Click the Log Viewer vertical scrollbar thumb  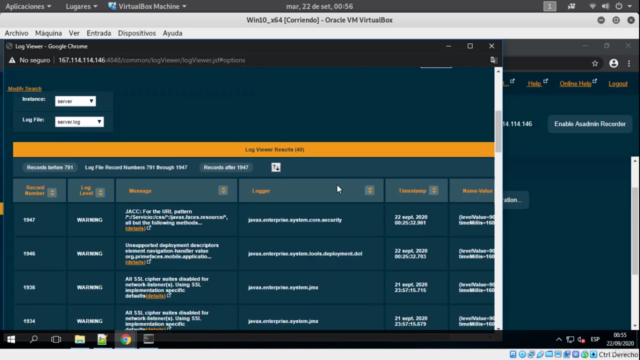pyautogui.click(x=498, y=131)
